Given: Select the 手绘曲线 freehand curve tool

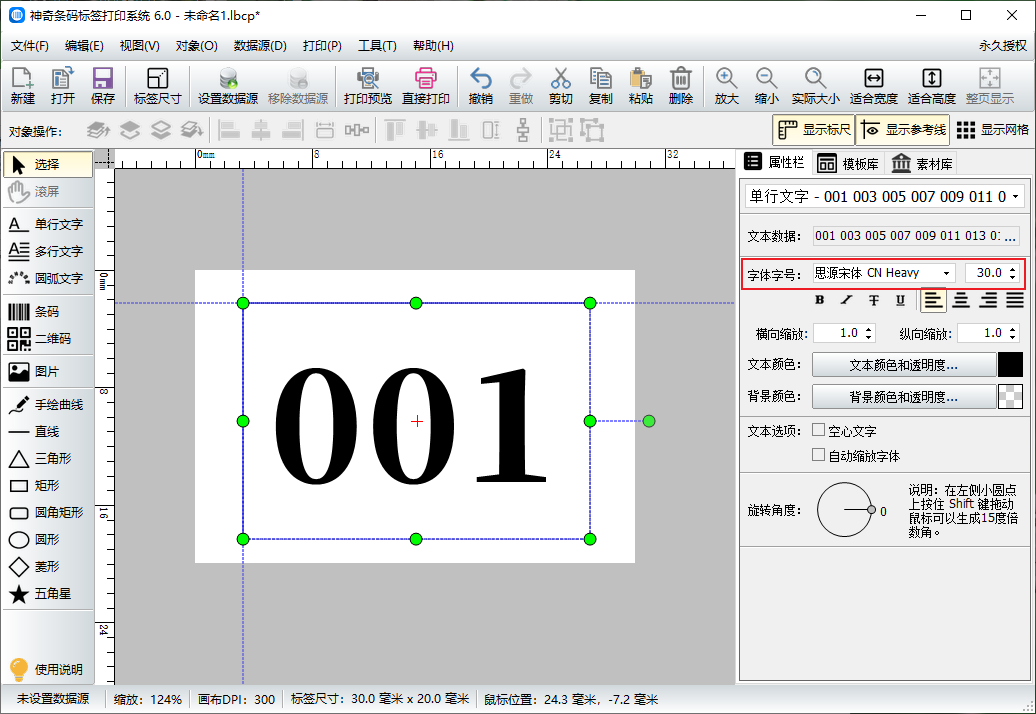Looking at the screenshot, I should (x=47, y=405).
